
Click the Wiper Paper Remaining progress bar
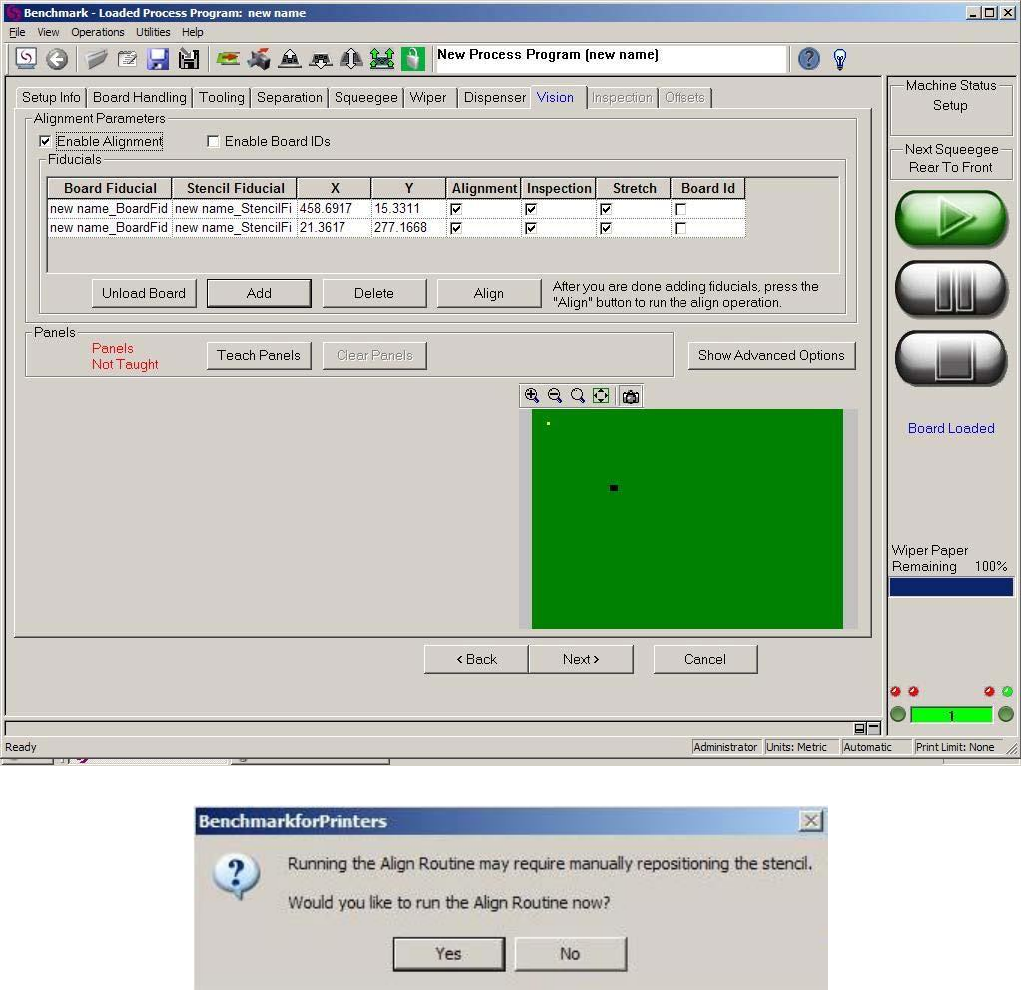[x=951, y=587]
